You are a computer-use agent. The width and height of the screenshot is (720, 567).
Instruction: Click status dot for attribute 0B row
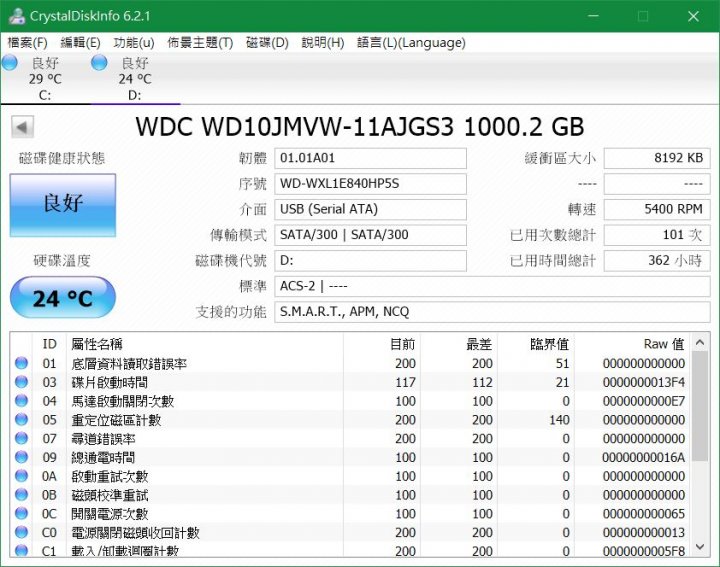point(21,495)
